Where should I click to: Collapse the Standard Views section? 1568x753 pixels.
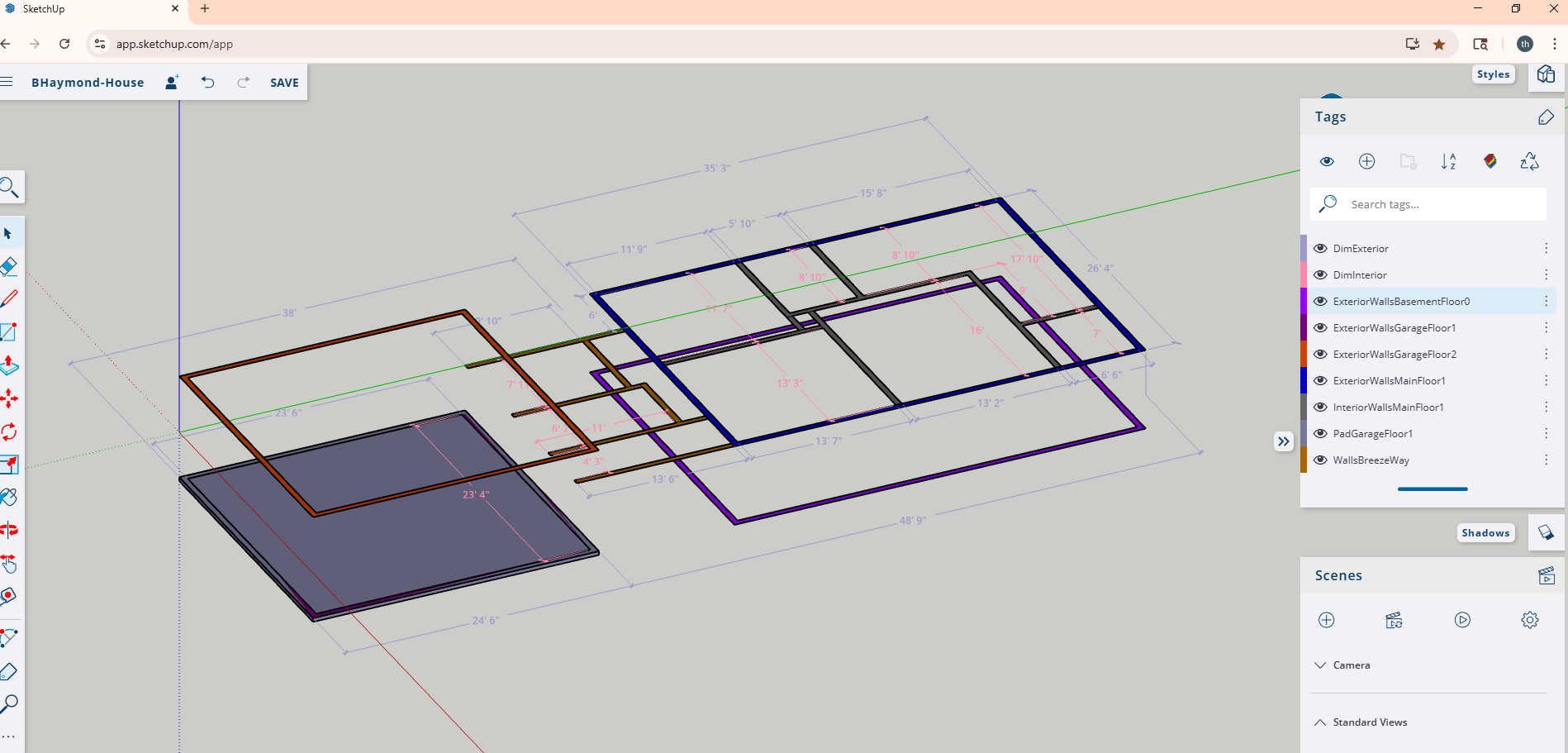click(1320, 722)
